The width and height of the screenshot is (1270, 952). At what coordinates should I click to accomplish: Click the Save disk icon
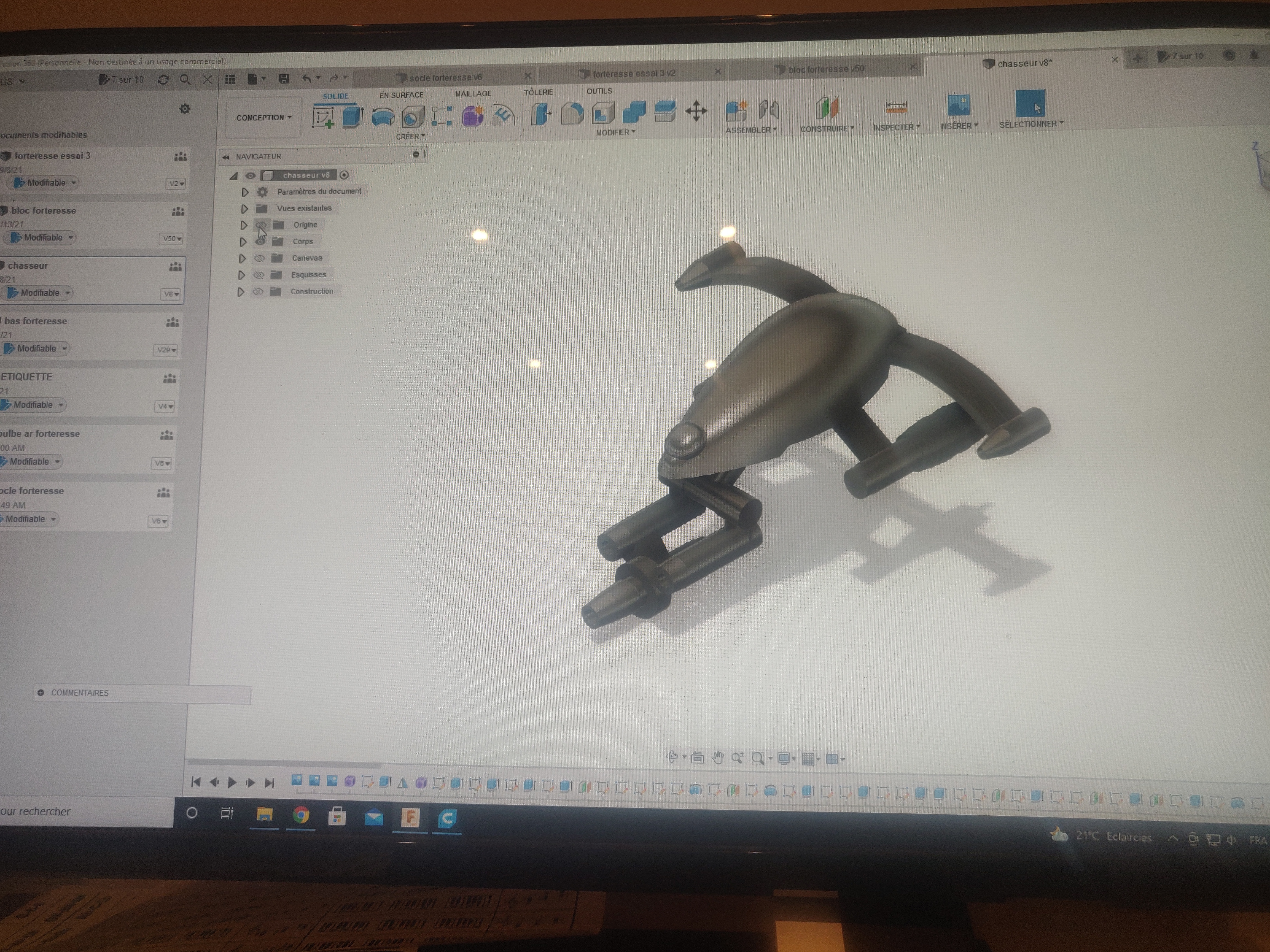click(284, 79)
